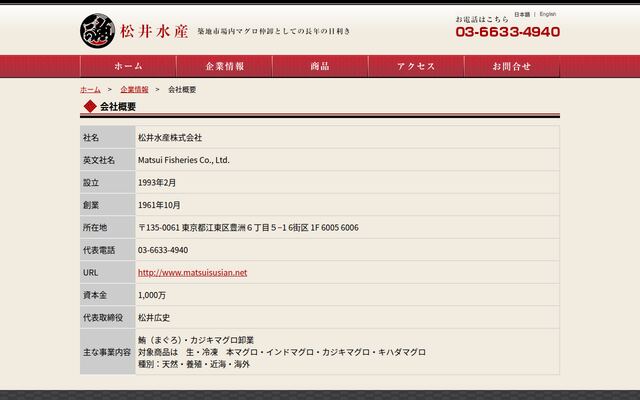Click the 社名 row label

[91, 138]
